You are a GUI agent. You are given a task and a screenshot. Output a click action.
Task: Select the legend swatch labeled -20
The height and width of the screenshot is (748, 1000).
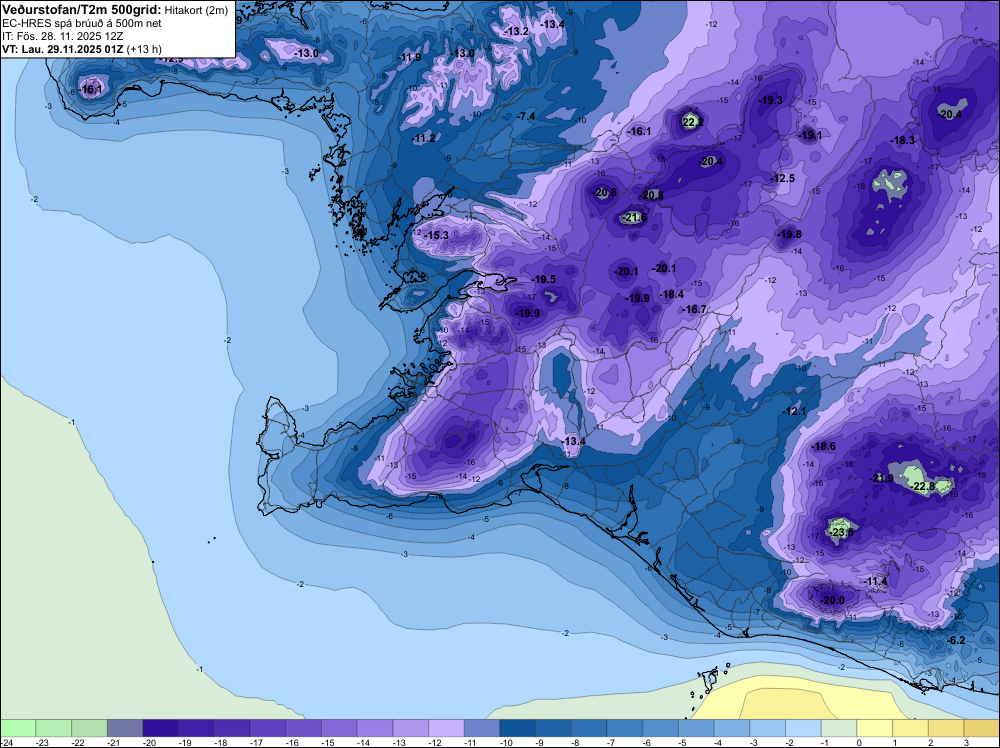point(161,728)
